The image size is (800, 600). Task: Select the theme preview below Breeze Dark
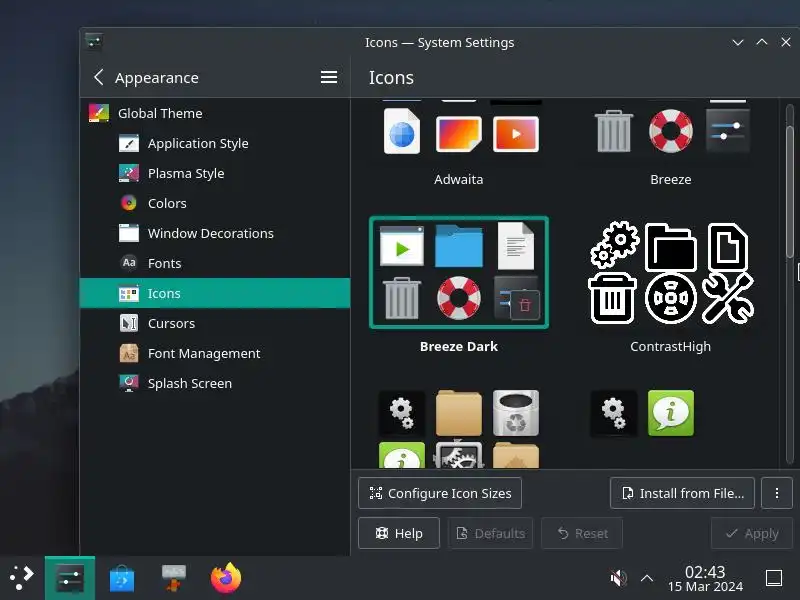click(459, 428)
